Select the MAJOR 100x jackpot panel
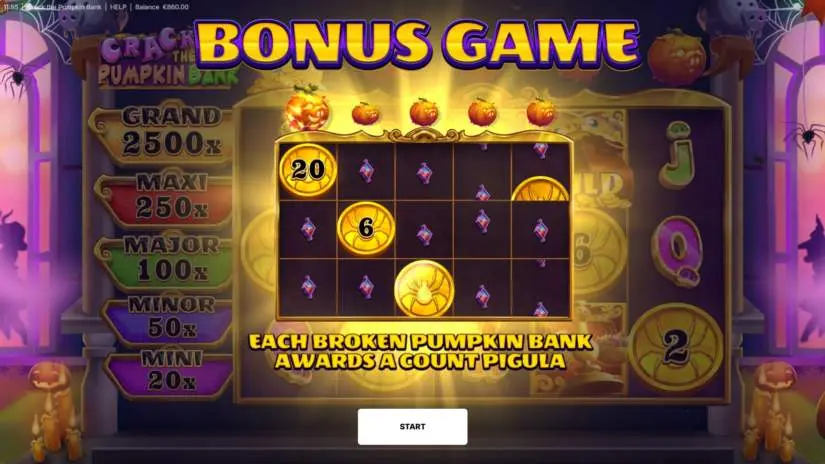The width and height of the screenshot is (825, 464). click(167, 261)
